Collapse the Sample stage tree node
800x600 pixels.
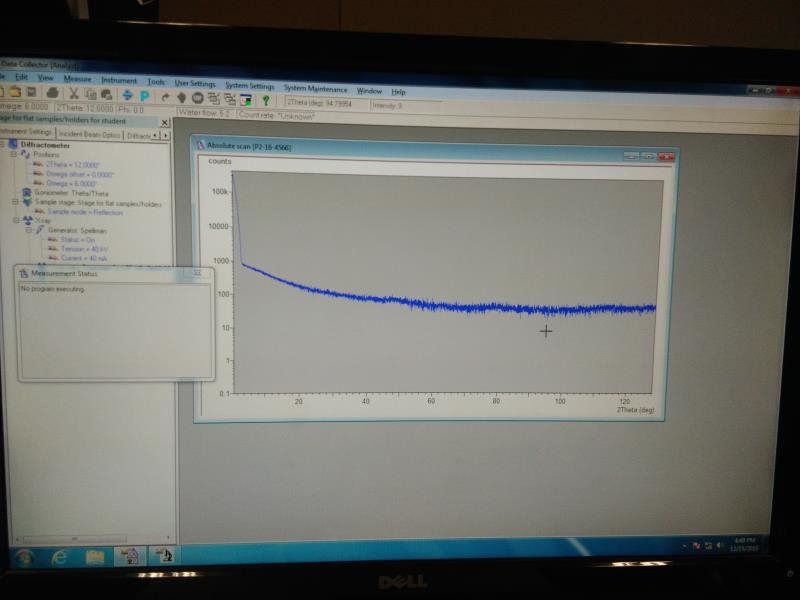15,202
